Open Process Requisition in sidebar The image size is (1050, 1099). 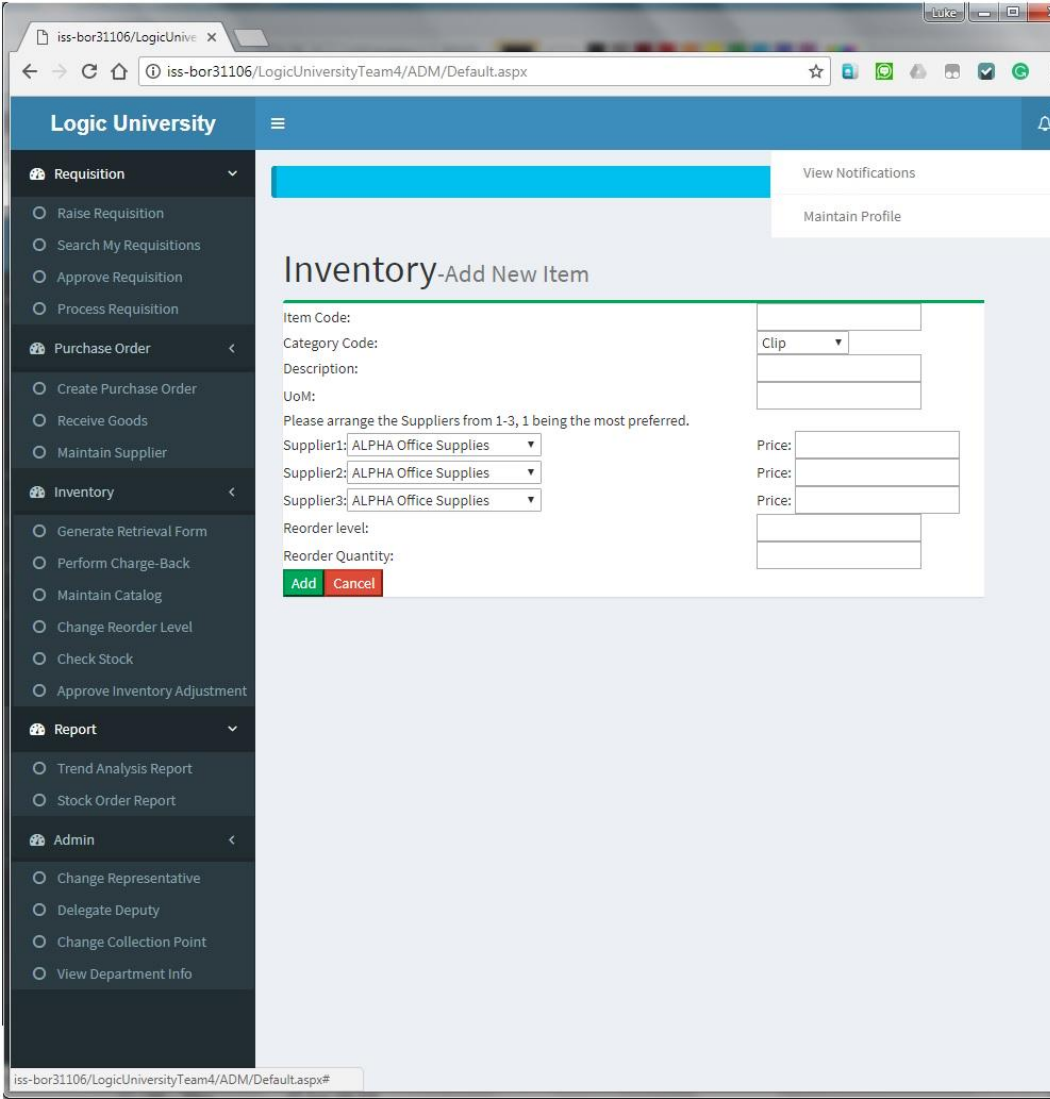(118, 309)
